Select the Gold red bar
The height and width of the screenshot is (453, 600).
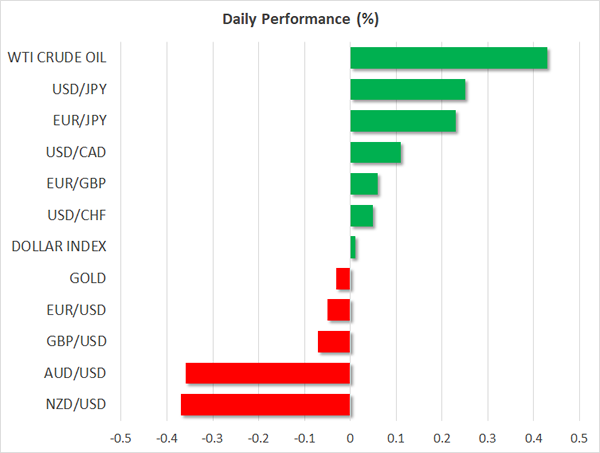pos(343,278)
